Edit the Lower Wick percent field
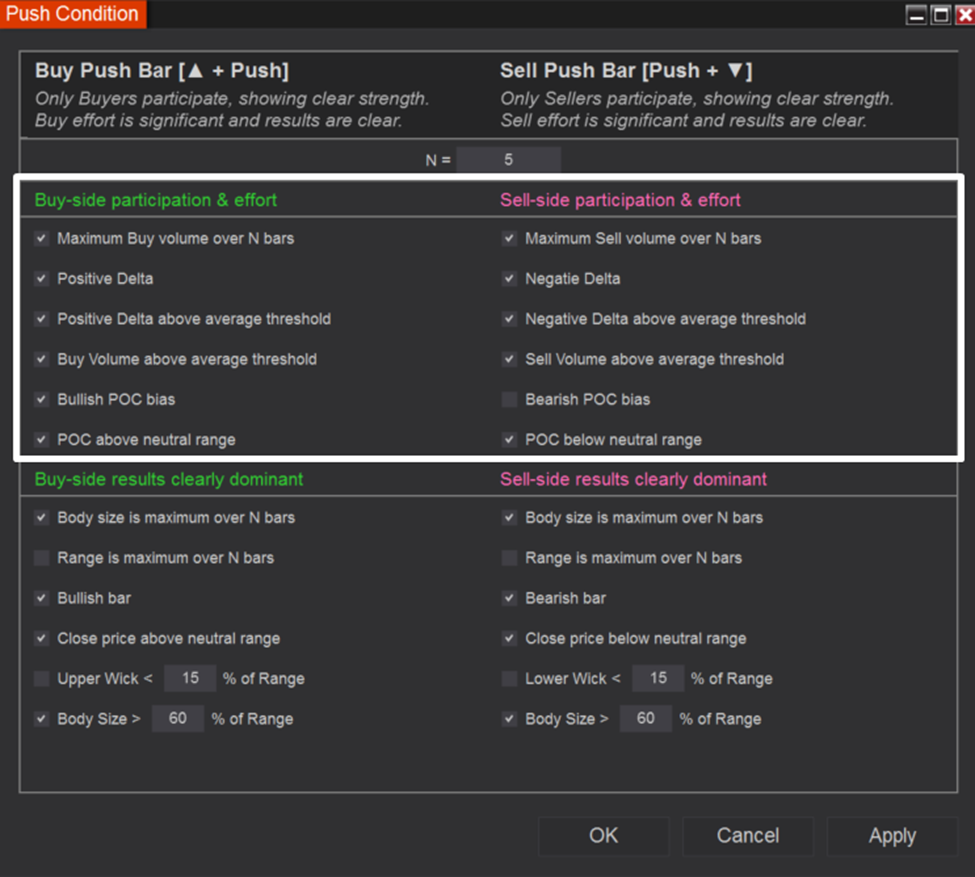Viewport: 975px width, 877px height. [658, 678]
